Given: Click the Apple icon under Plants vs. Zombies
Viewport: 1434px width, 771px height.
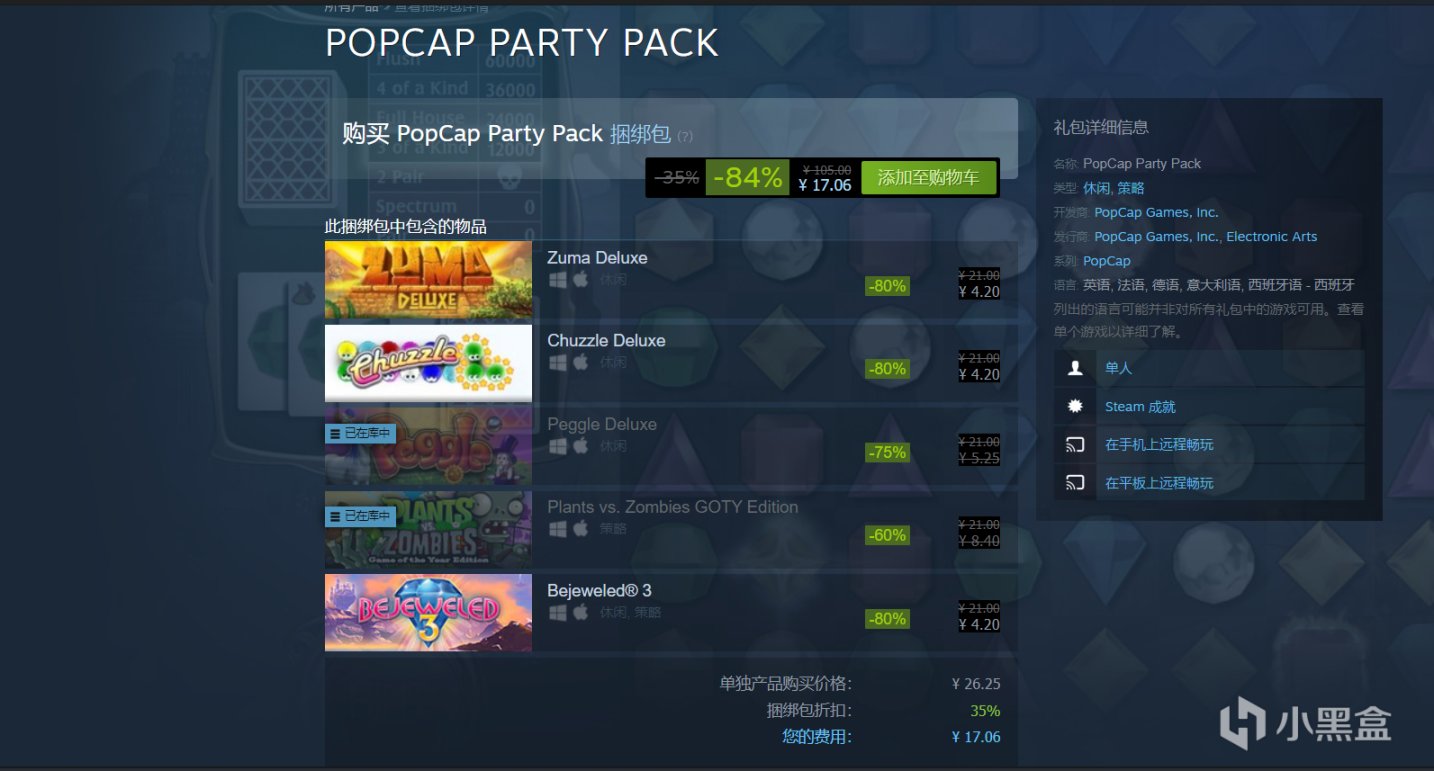Looking at the screenshot, I should point(581,529).
